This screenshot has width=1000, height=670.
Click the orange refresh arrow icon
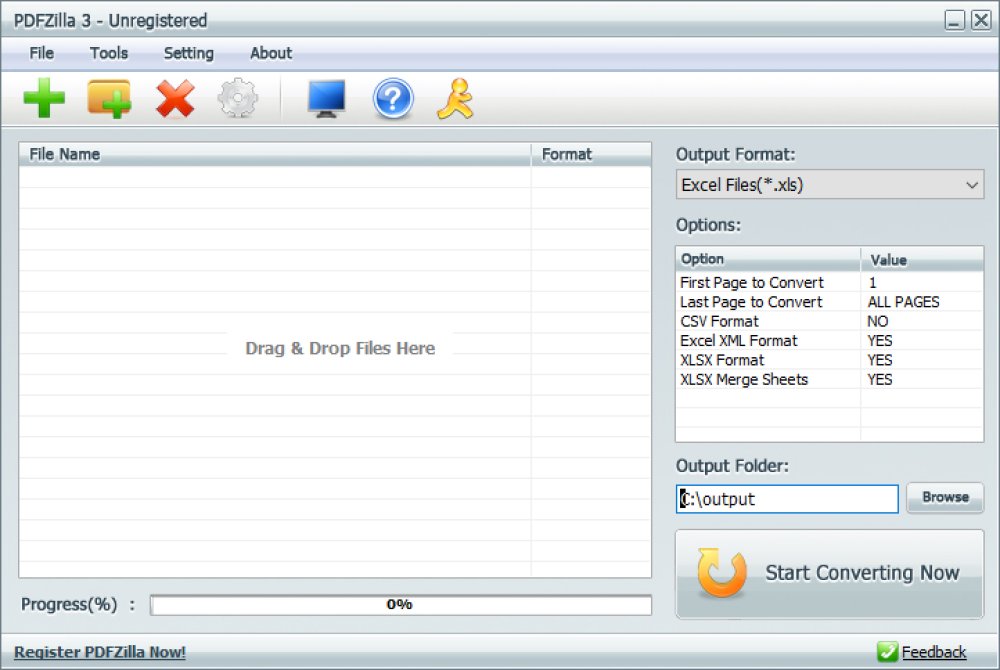[721, 572]
